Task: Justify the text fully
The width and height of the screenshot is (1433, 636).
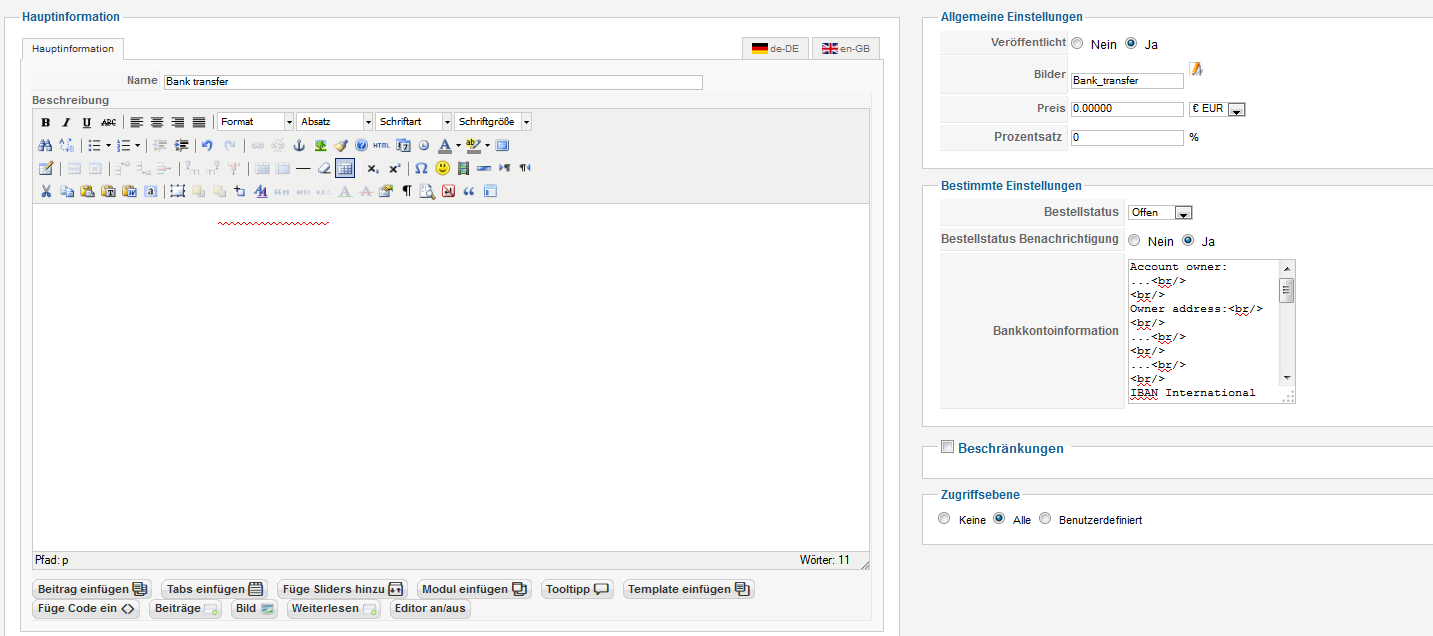Action: click(199, 122)
